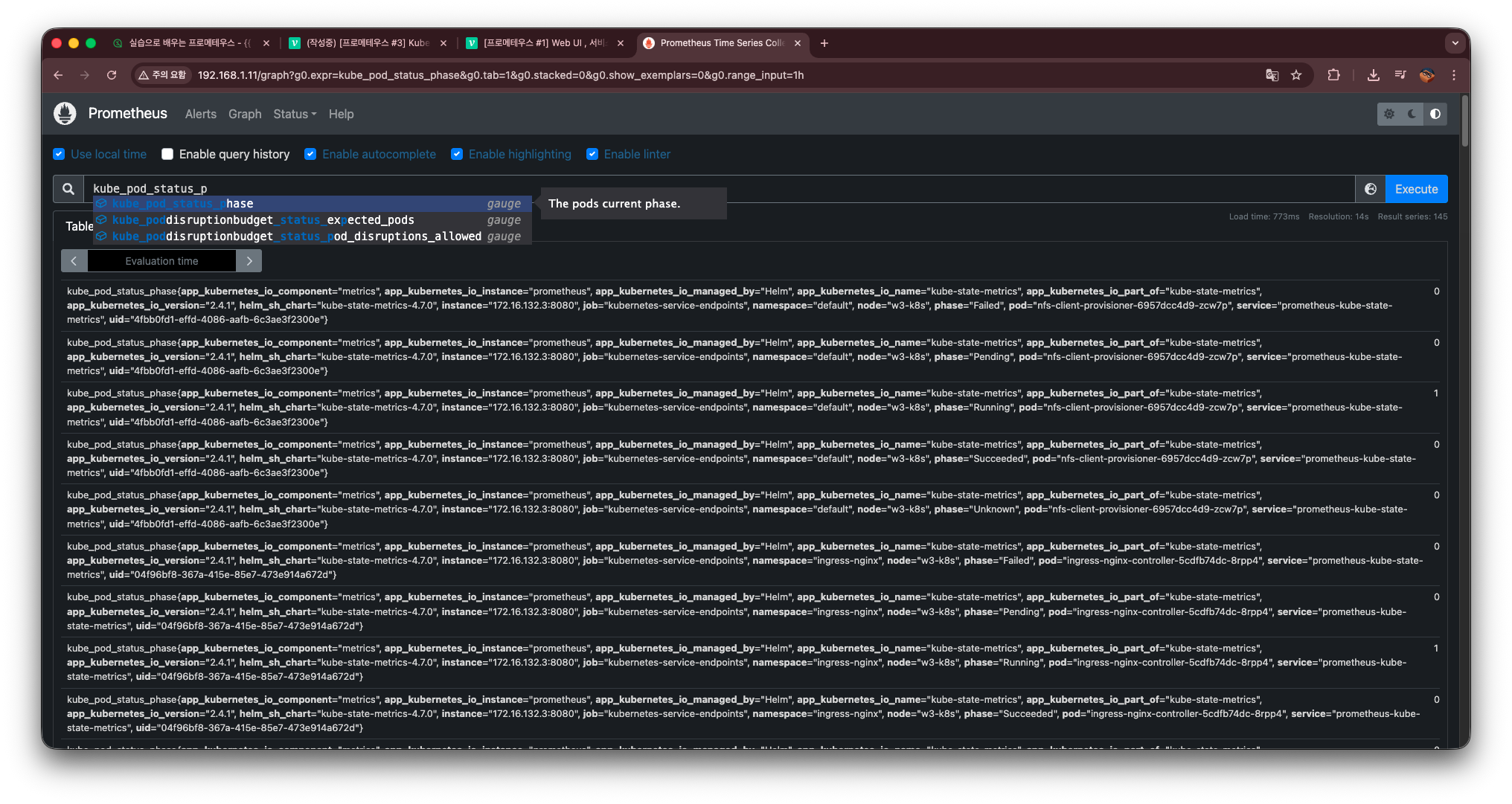Switch to light theme sun icon

point(1389,114)
